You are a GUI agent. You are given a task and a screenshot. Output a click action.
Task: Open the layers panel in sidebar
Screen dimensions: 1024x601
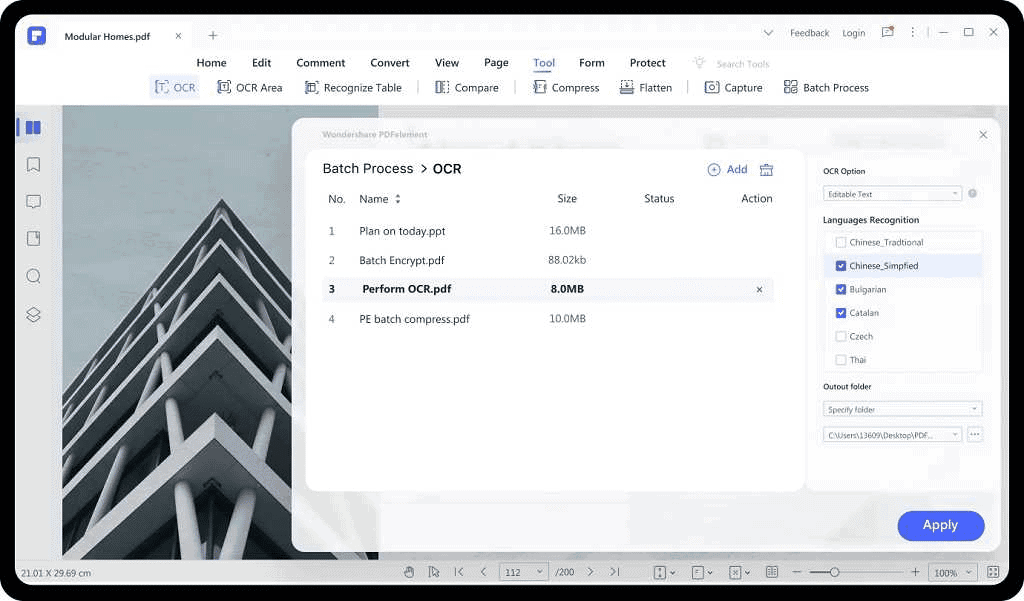(x=33, y=314)
